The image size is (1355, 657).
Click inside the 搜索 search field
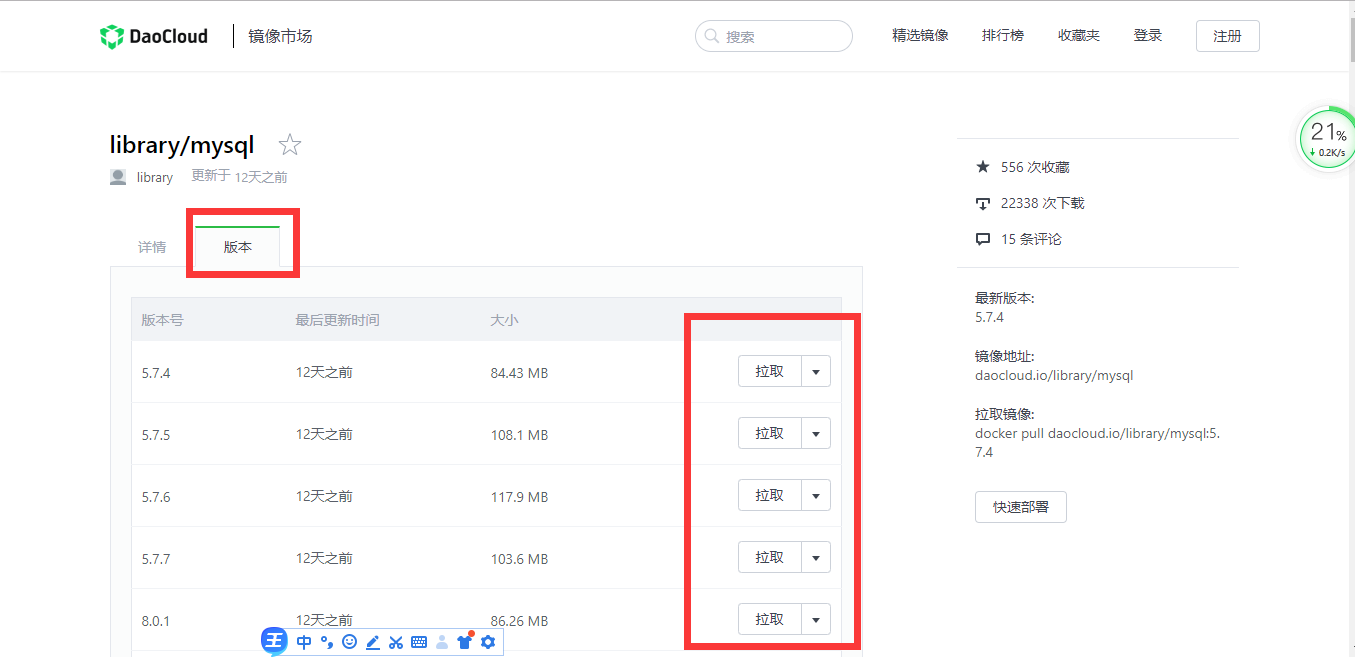773,35
